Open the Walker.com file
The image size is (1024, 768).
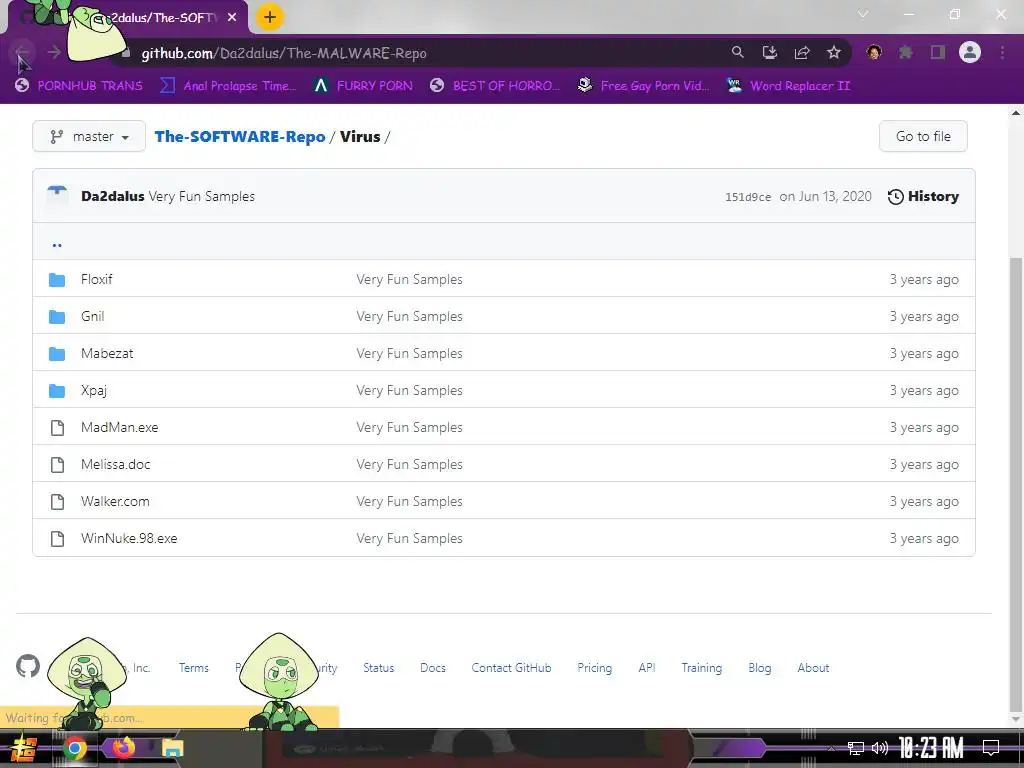click(115, 502)
